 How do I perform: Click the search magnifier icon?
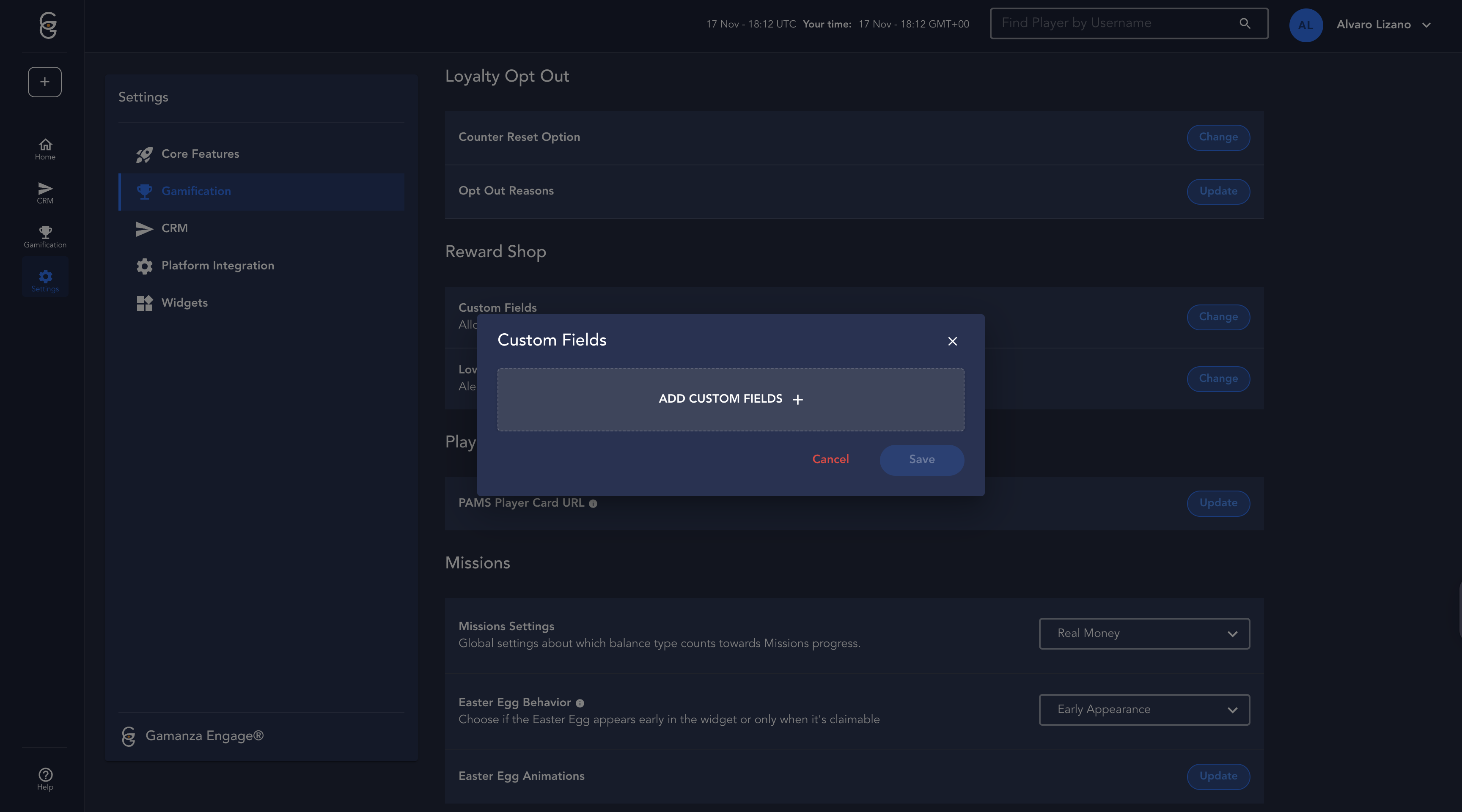1245,23
